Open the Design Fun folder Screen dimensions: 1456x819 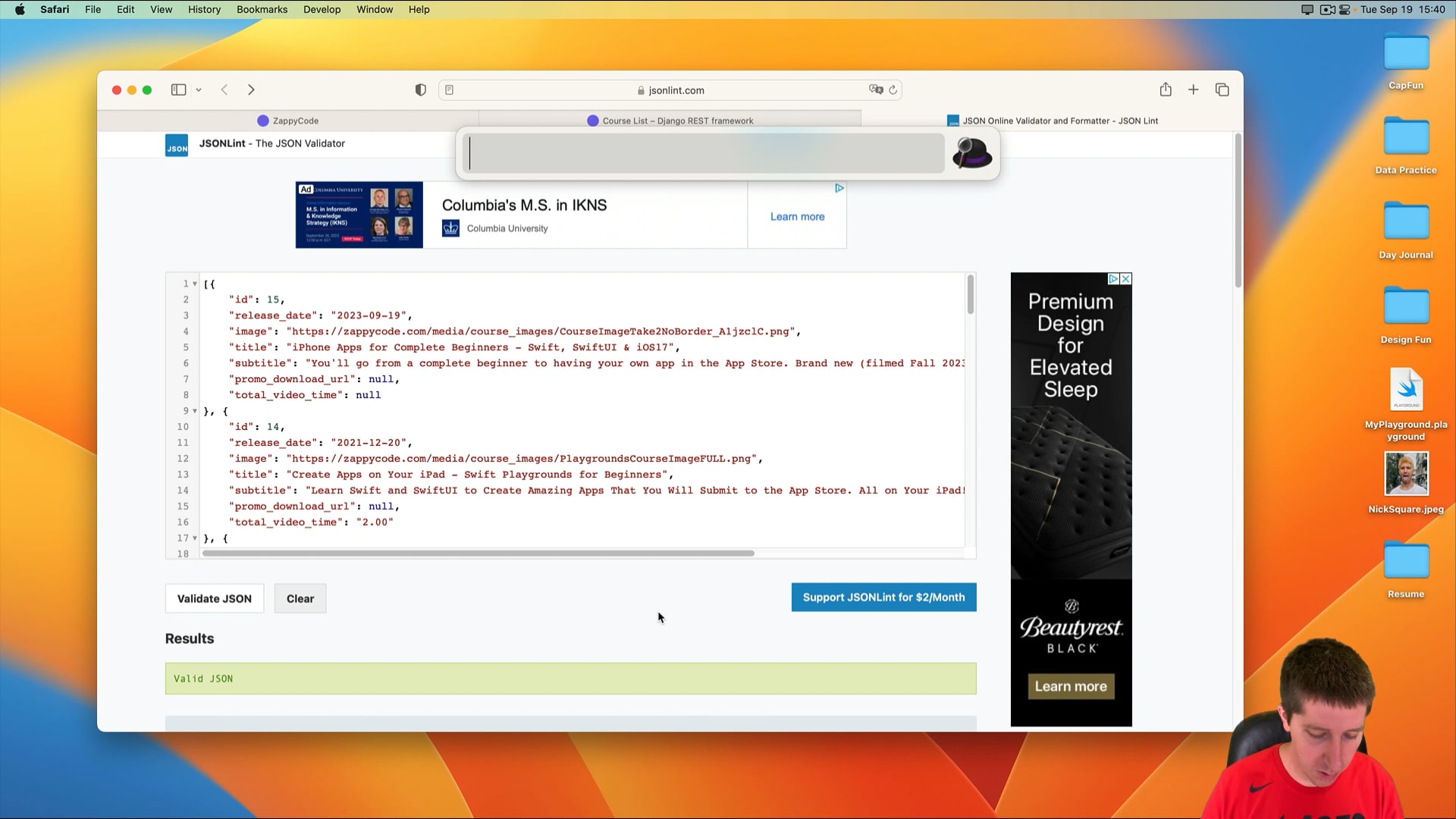1406,306
